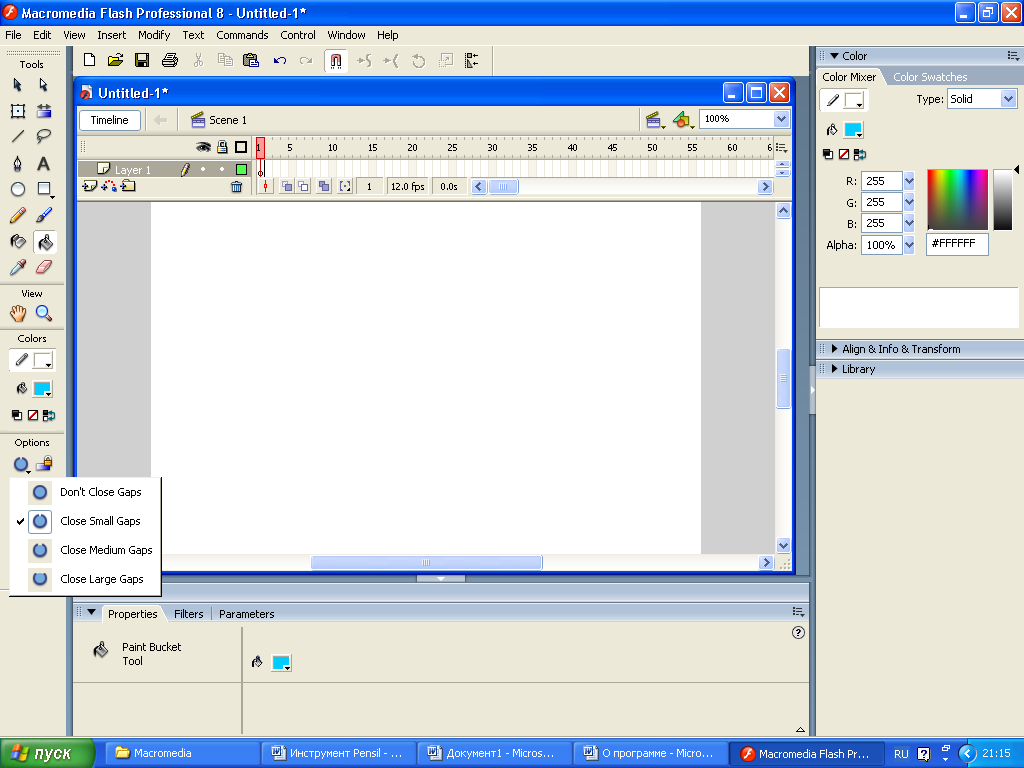1024x768 pixels.
Task: Click the Undo toolbar icon
Action: pos(280,61)
